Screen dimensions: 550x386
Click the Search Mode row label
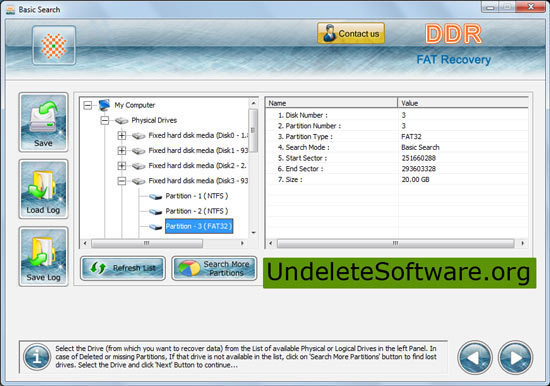(x=303, y=147)
